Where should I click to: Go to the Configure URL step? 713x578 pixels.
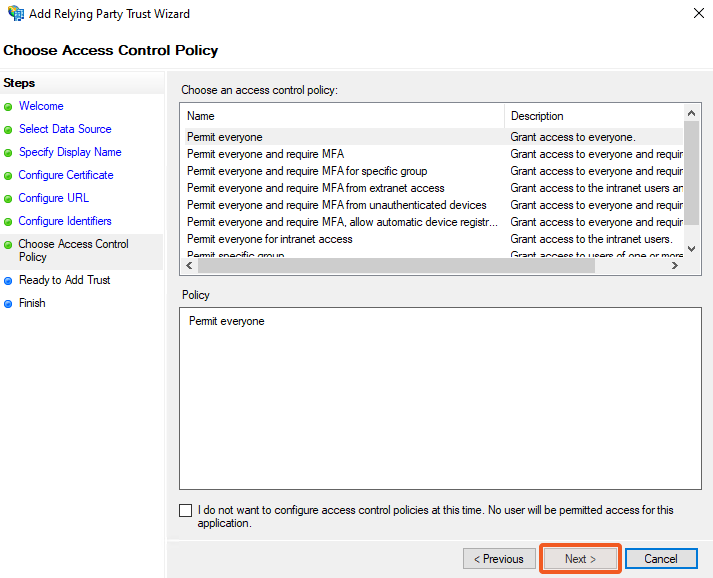pos(54,198)
